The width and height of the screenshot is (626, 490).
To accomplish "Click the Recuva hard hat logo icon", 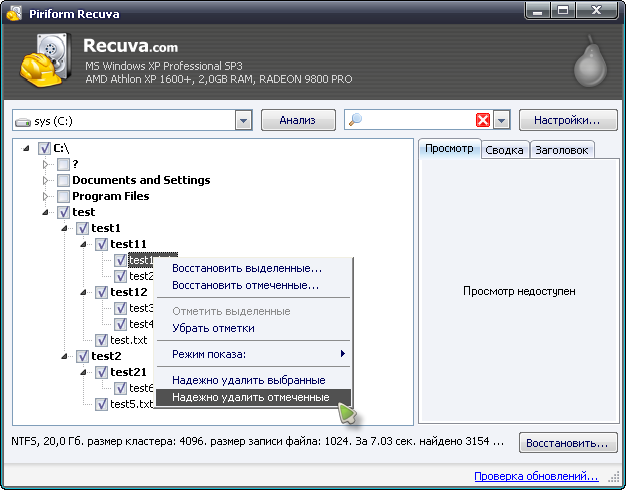I will coord(46,60).
